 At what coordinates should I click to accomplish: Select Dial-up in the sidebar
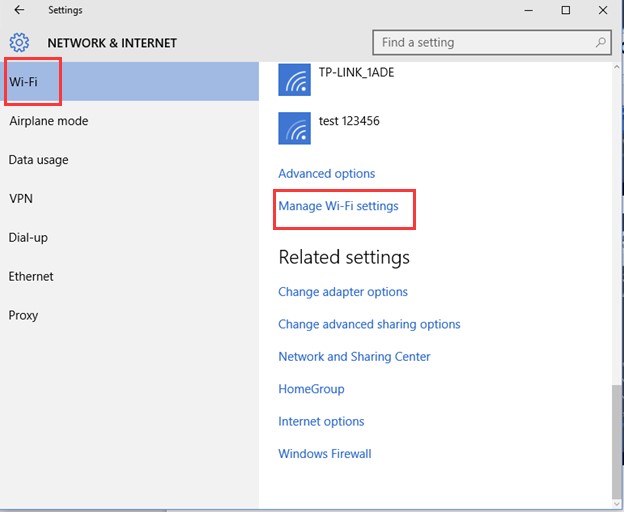tap(28, 238)
